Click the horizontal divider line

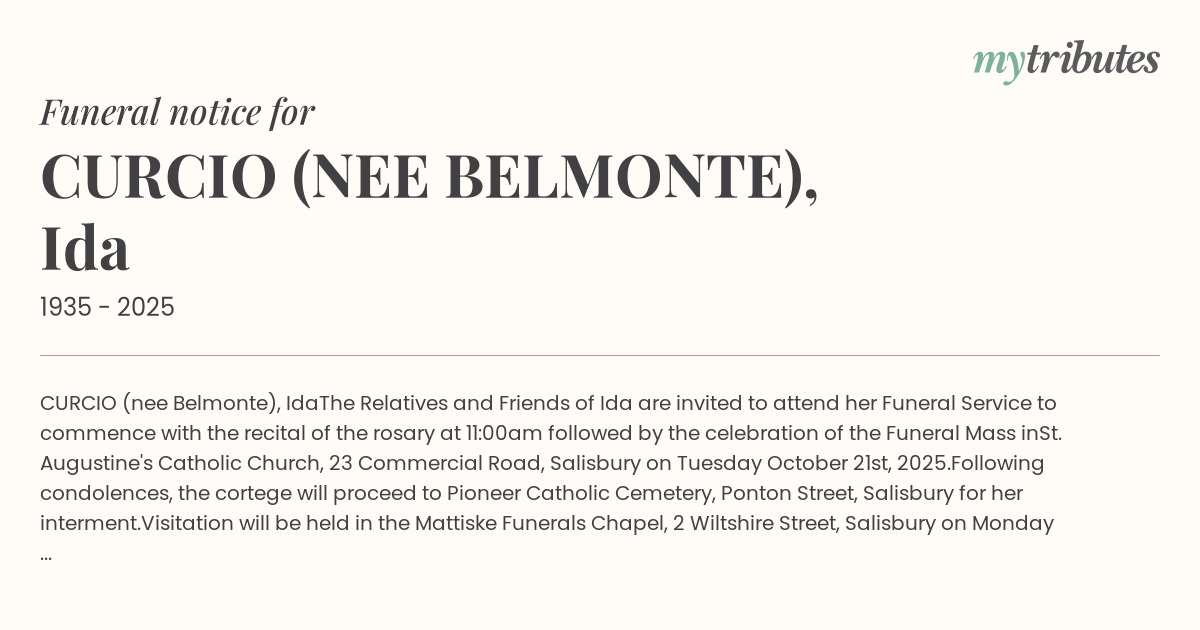point(600,355)
